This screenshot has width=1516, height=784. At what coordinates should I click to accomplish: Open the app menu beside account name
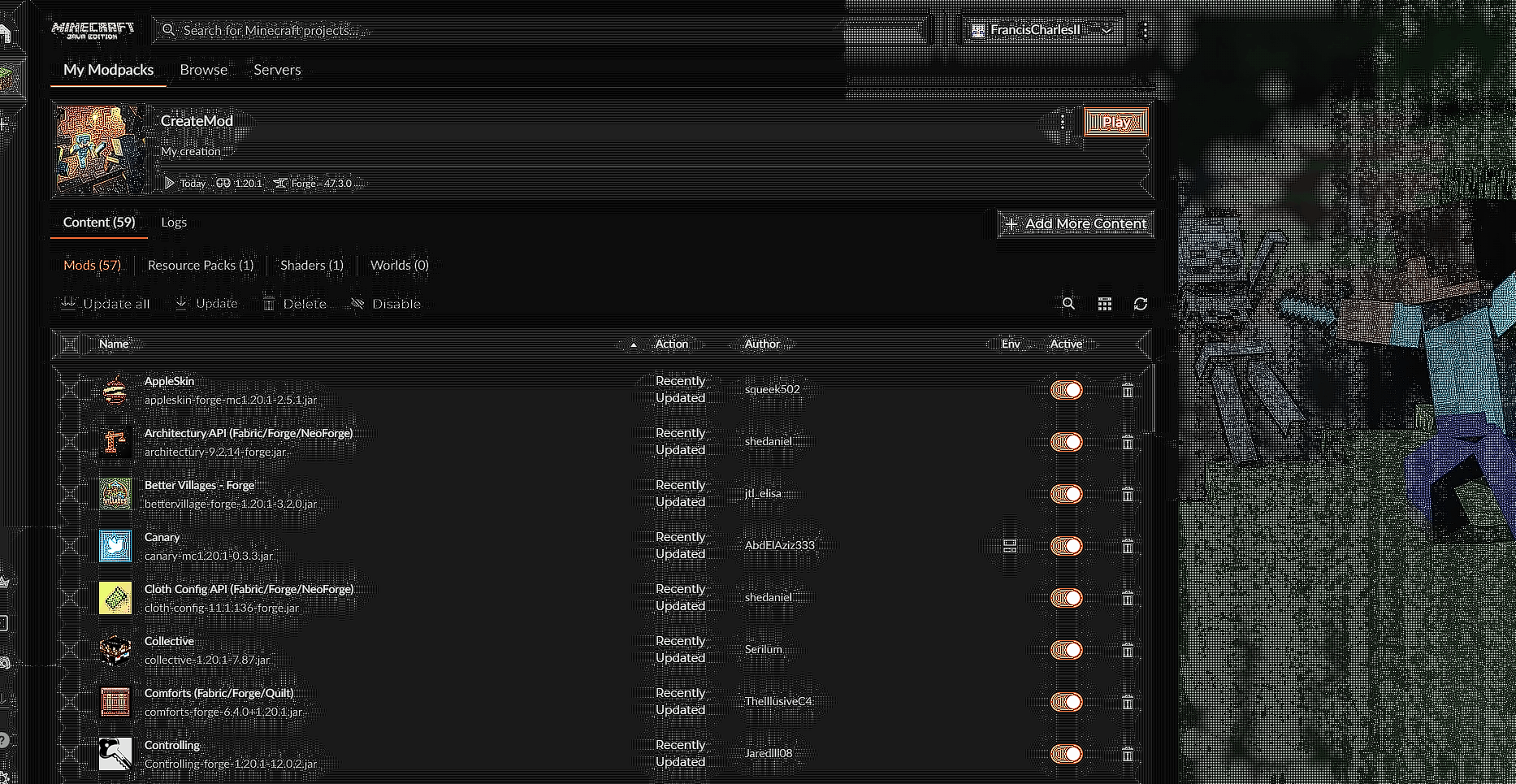pyautogui.click(x=1146, y=30)
